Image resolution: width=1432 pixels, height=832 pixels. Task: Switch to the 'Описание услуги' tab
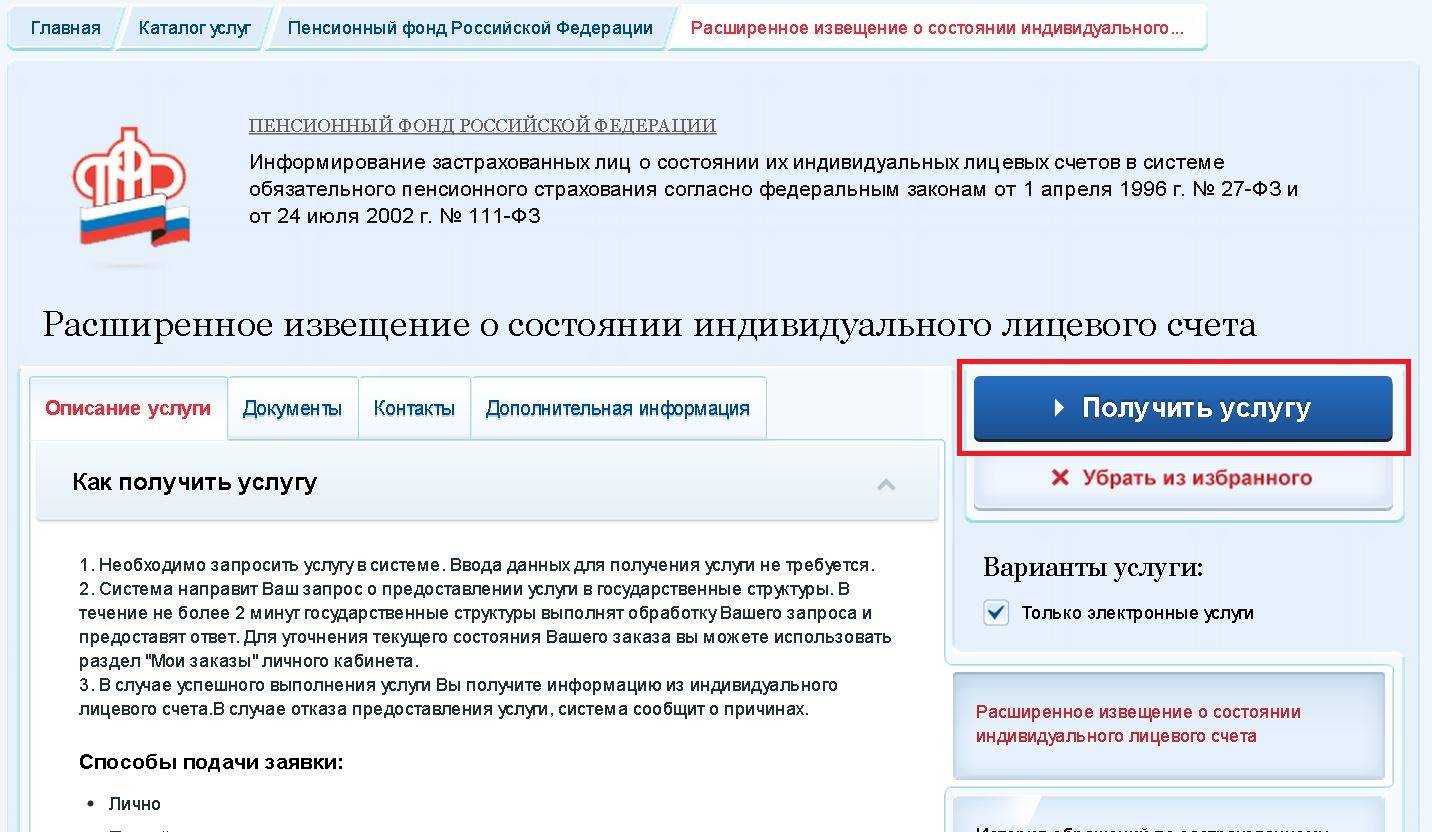point(128,408)
